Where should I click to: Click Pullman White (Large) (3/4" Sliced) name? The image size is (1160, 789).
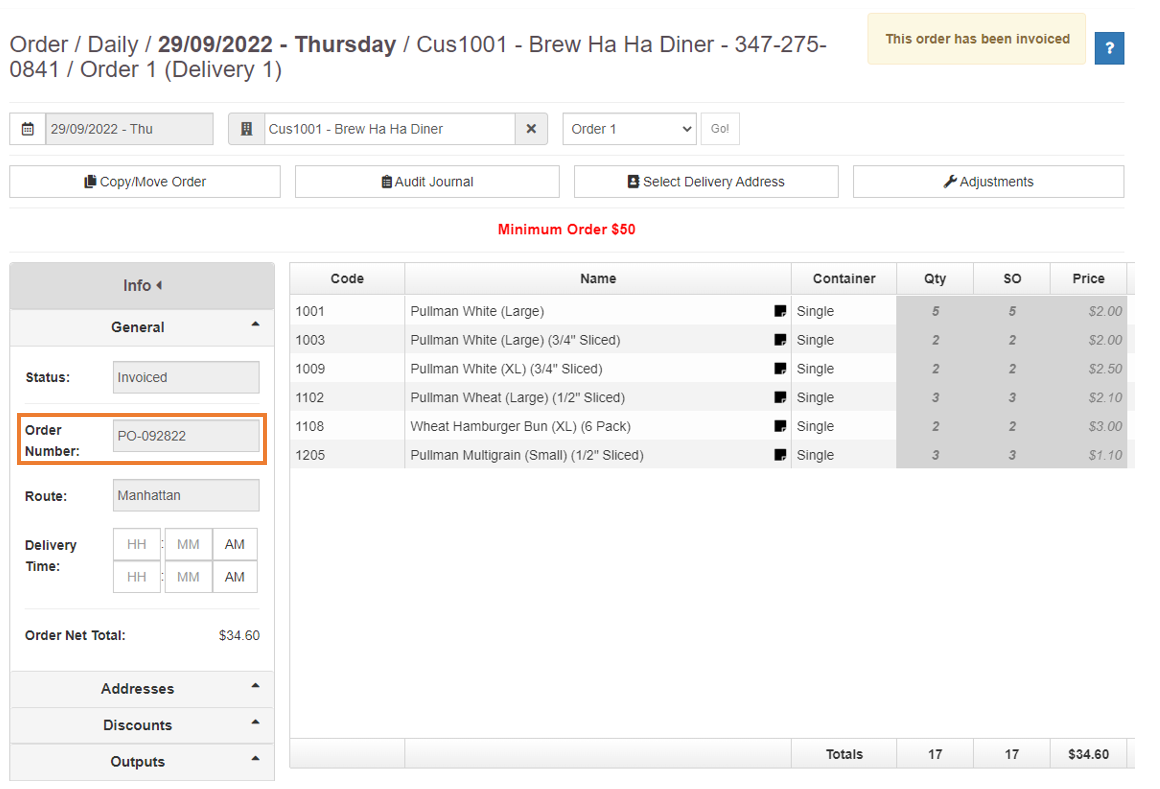pos(516,340)
